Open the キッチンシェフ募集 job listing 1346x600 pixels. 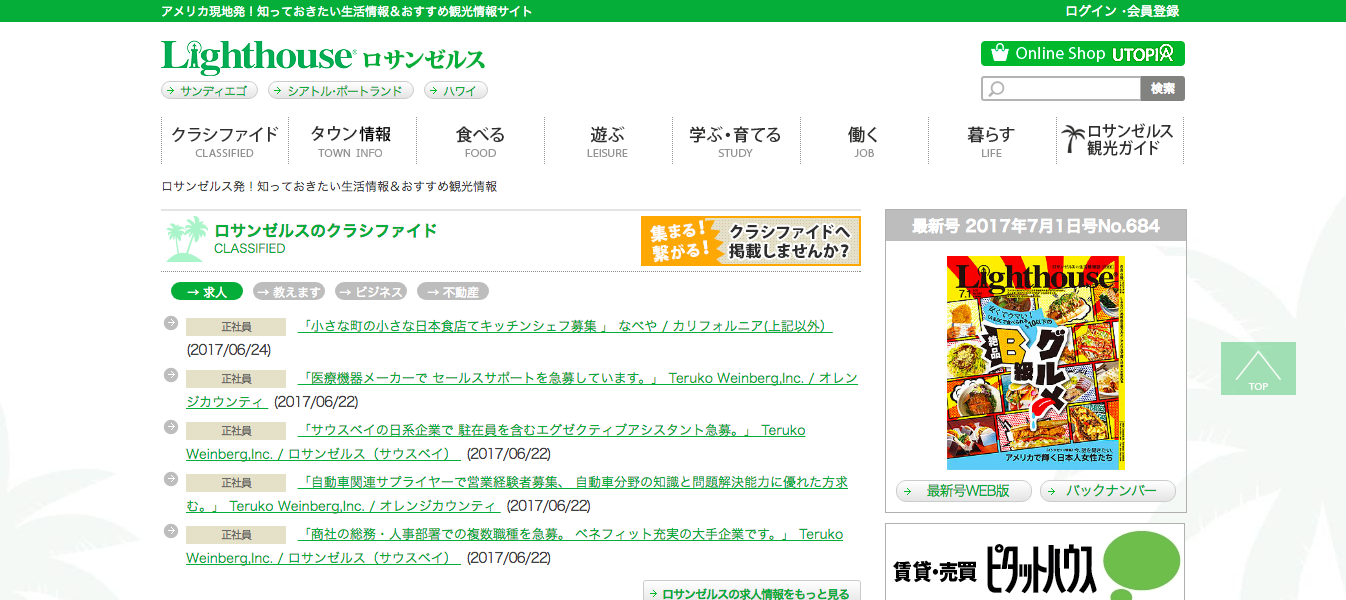pos(565,326)
